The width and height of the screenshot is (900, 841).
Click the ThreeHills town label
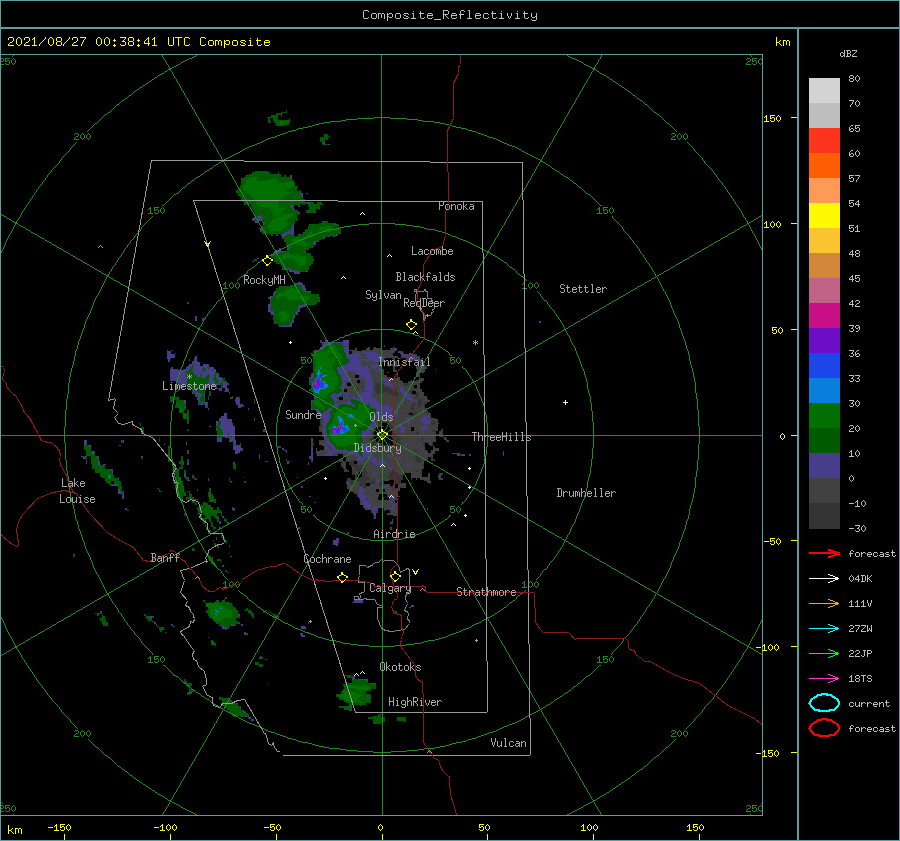(x=502, y=437)
